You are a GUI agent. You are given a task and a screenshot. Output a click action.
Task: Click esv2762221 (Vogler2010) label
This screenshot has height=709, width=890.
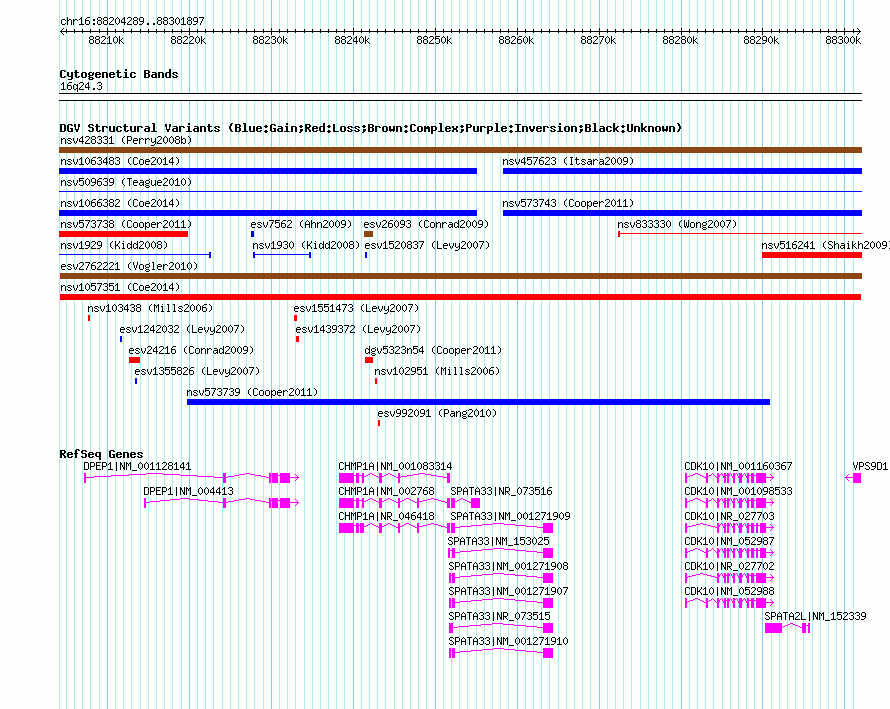[129, 266]
